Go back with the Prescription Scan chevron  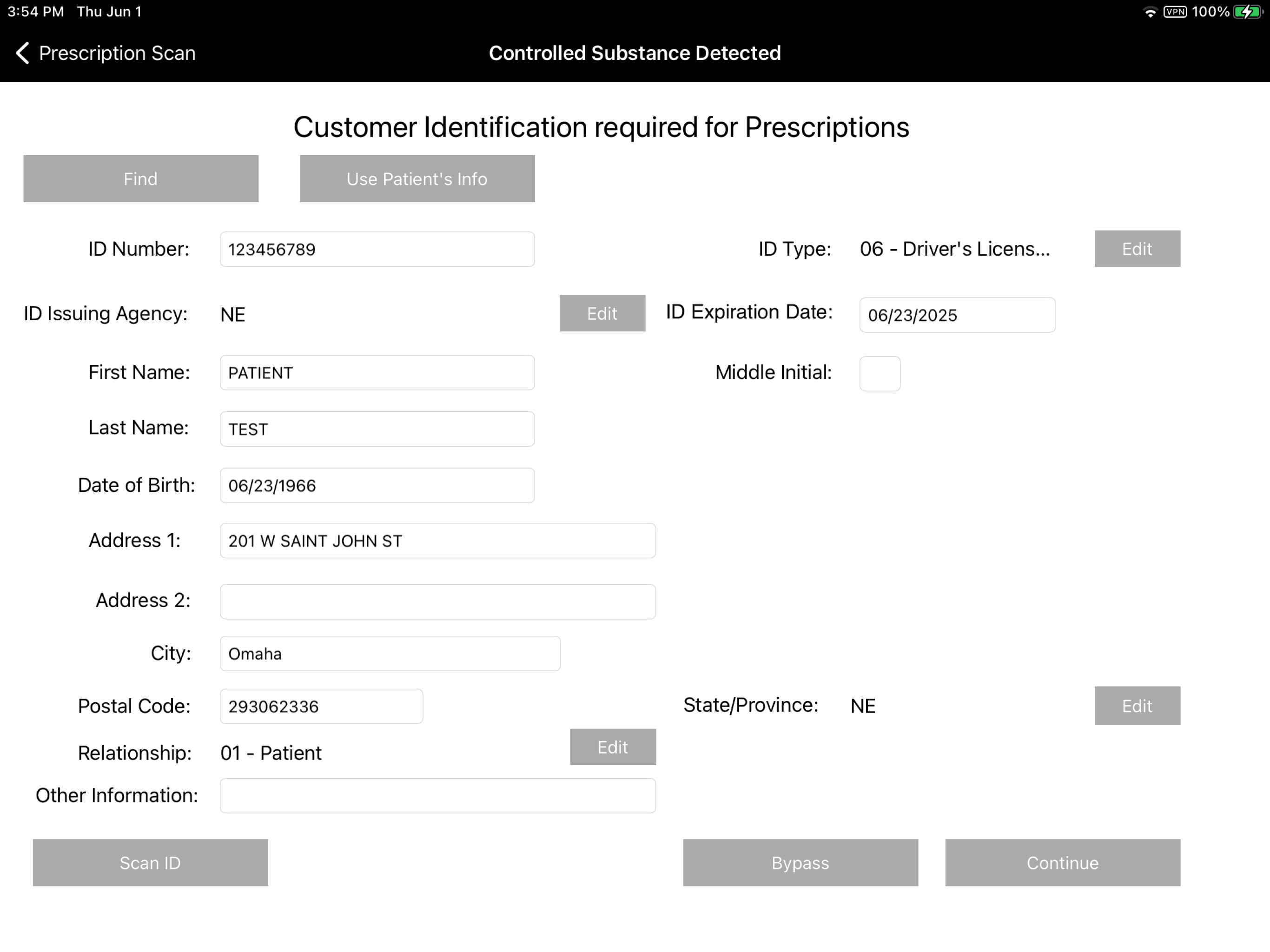22,53
